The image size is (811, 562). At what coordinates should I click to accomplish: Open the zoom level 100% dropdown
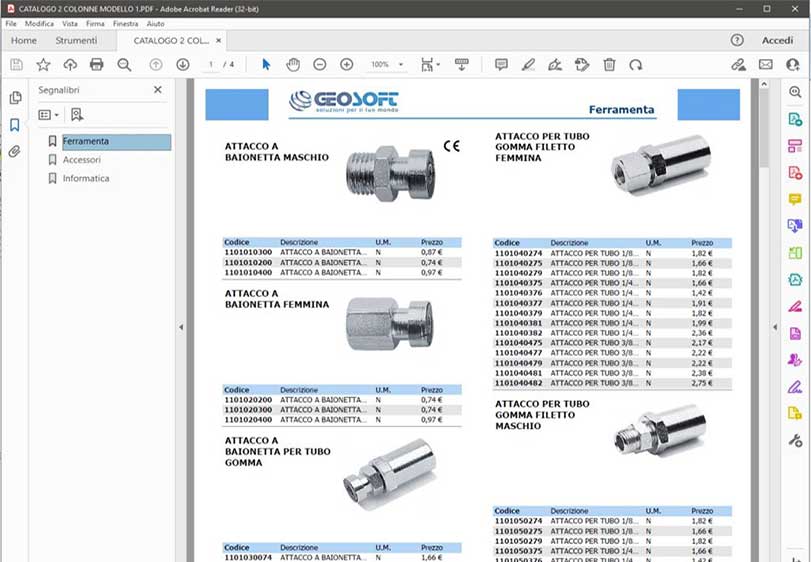click(386, 64)
